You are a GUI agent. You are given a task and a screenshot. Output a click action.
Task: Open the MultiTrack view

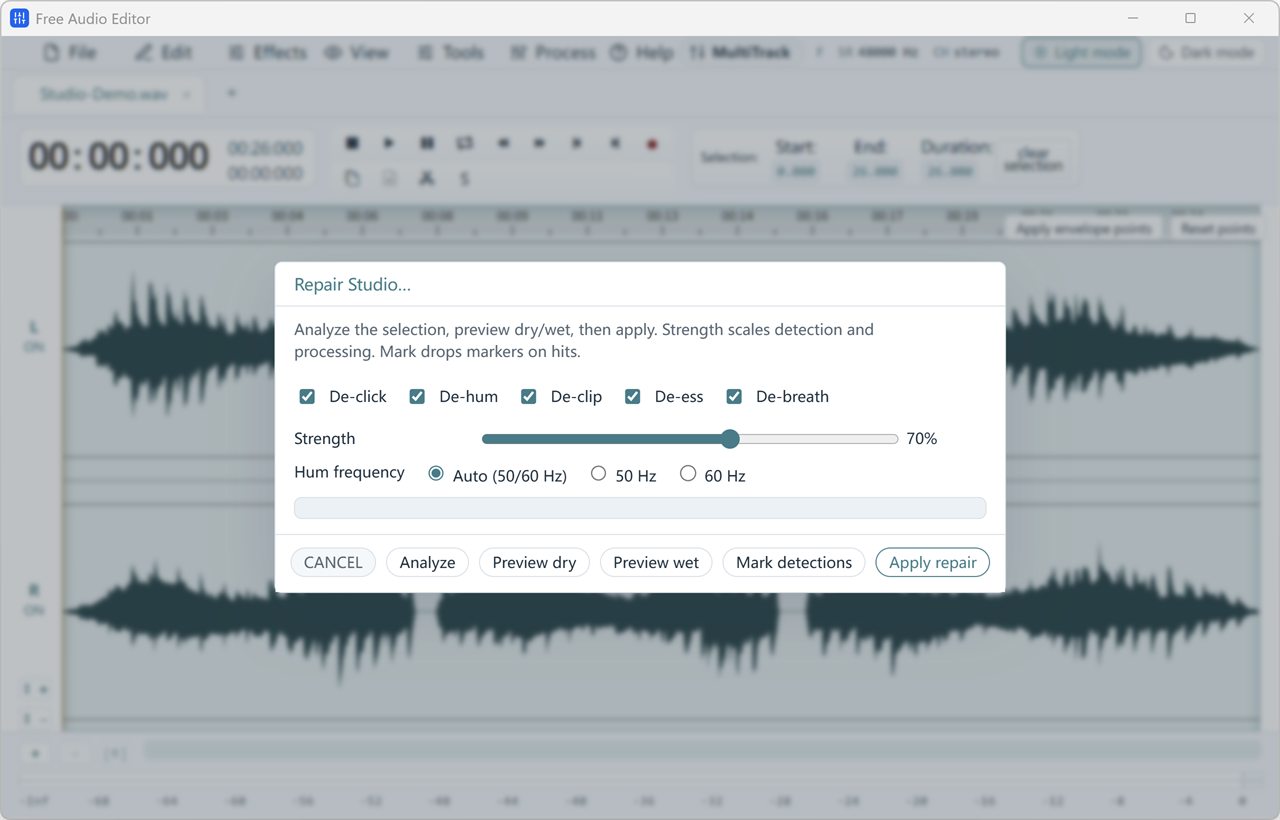740,53
